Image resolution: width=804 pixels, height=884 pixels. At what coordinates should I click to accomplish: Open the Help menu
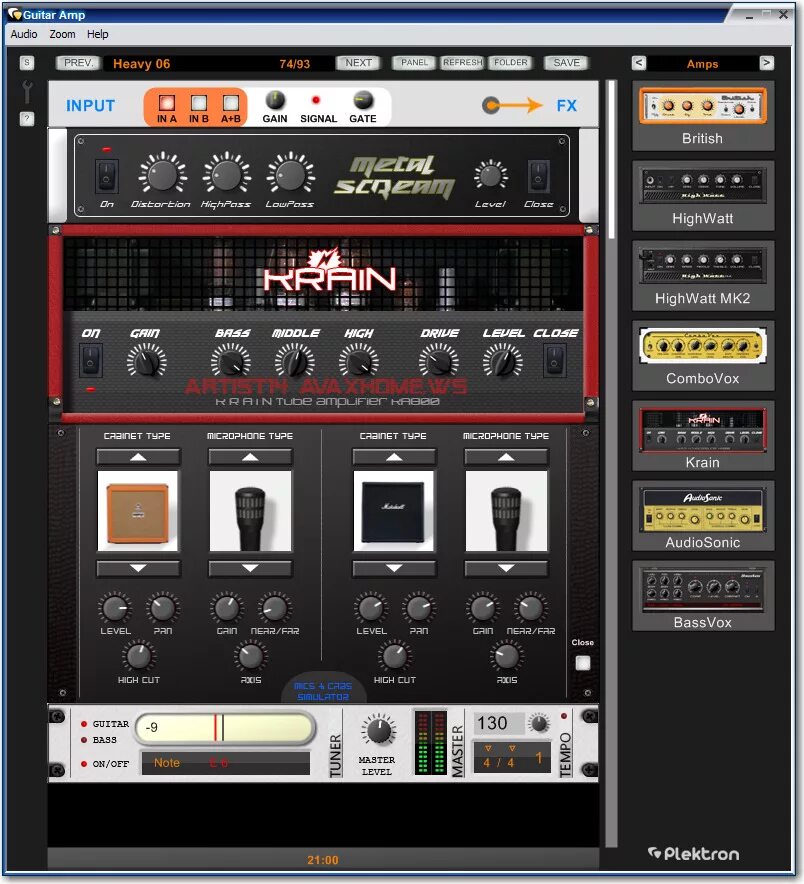tap(98, 34)
